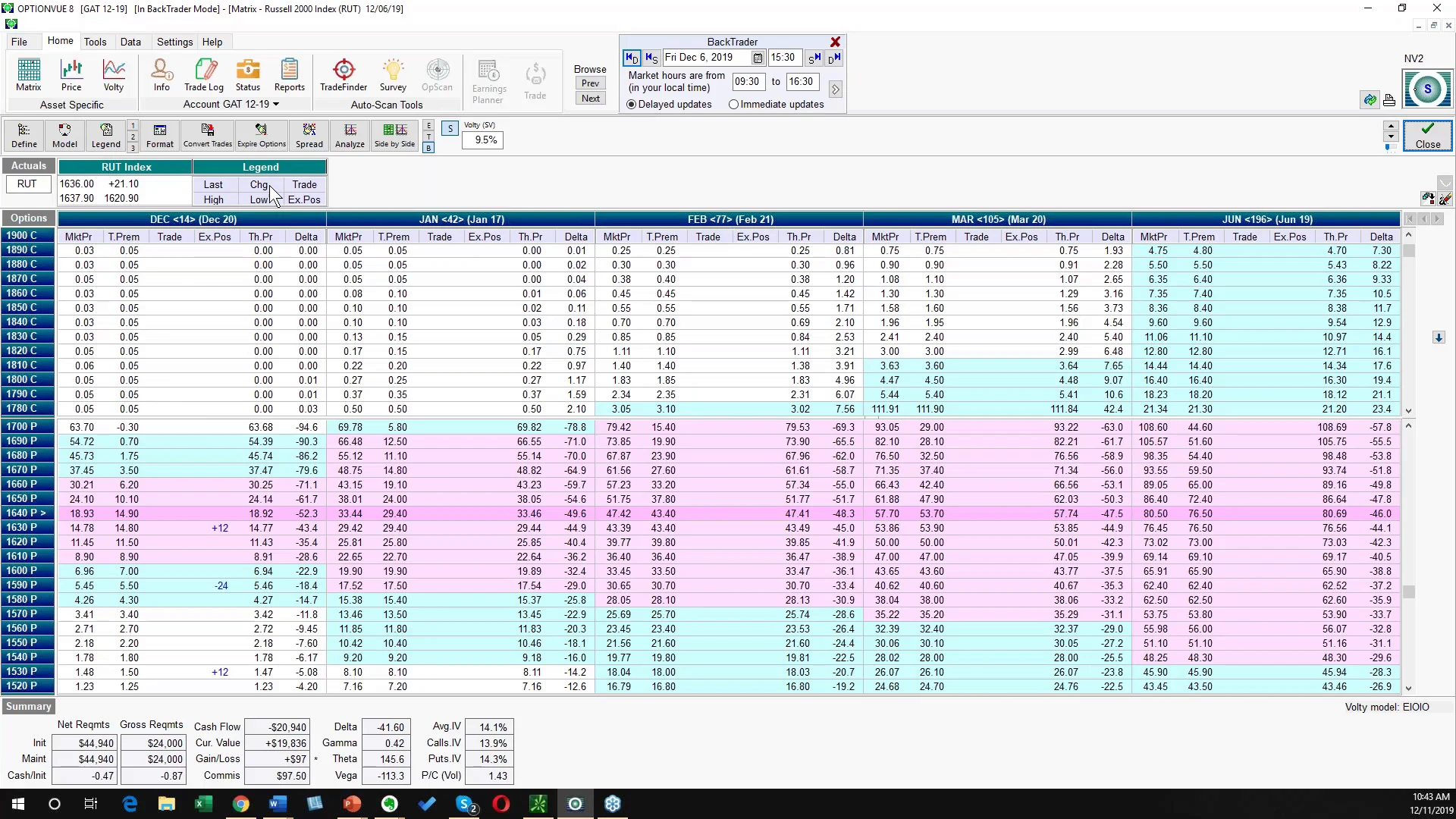The image size is (1456, 819).
Task: Switch to the Home tab
Action: pyautogui.click(x=61, y=41)
